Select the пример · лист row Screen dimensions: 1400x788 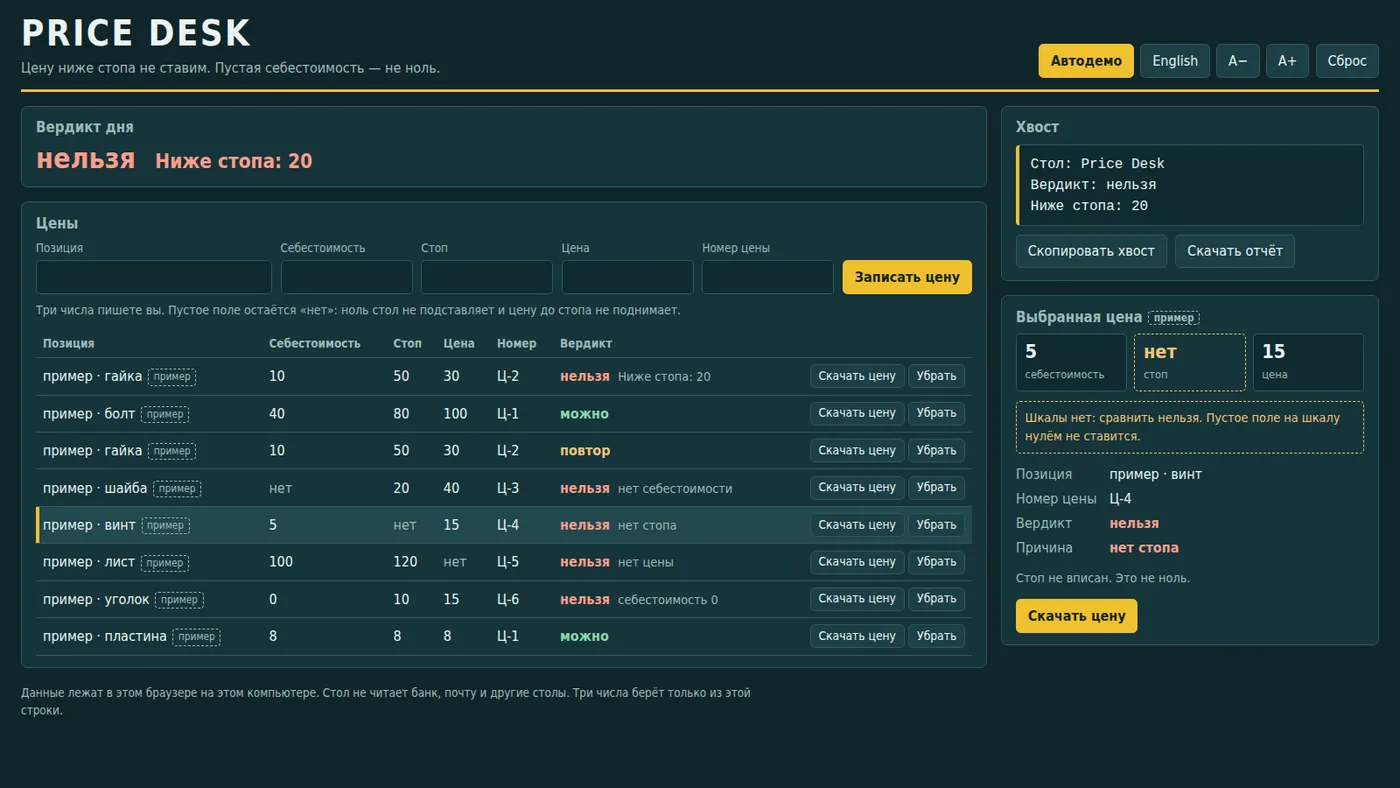[504, 562]
